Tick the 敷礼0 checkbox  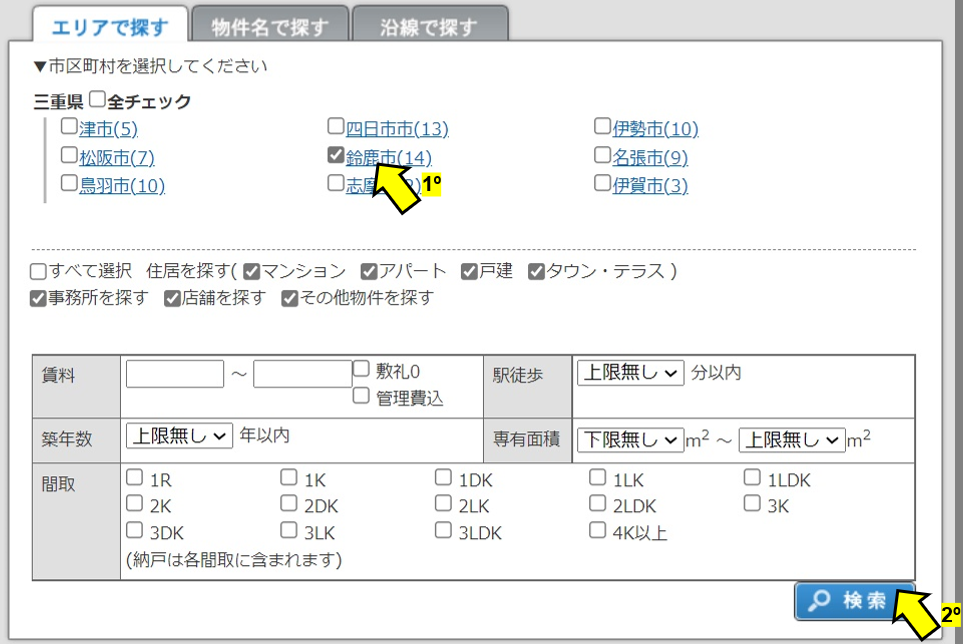(x=361, y=370)
